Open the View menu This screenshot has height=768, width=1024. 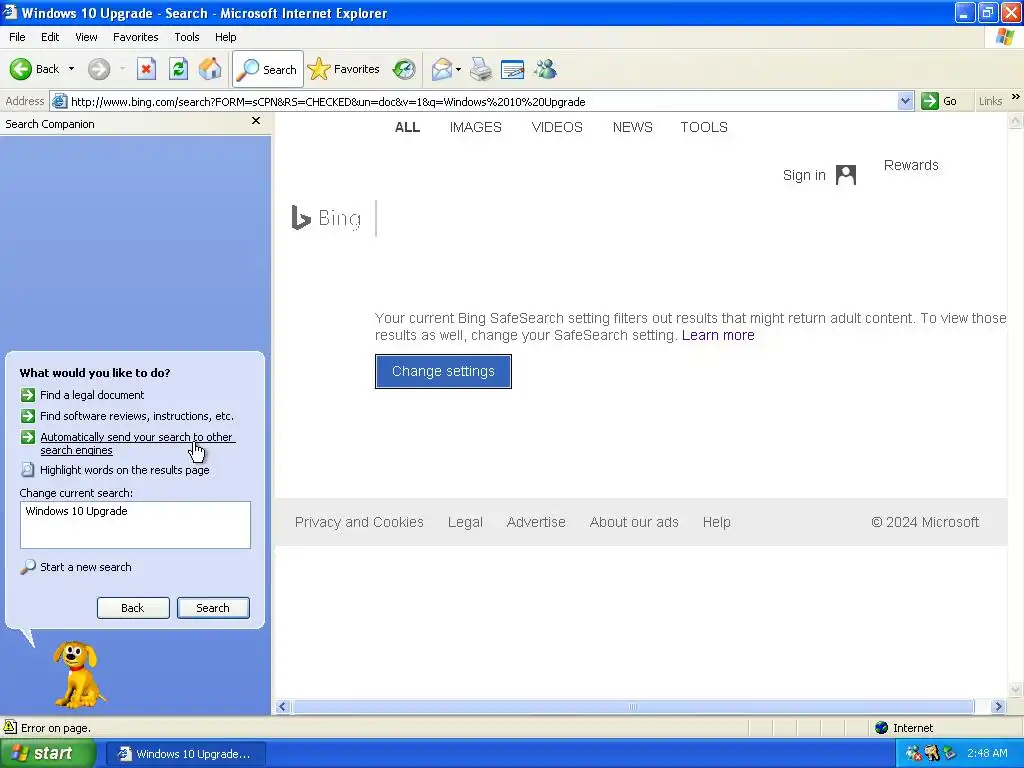click(86, 37)
